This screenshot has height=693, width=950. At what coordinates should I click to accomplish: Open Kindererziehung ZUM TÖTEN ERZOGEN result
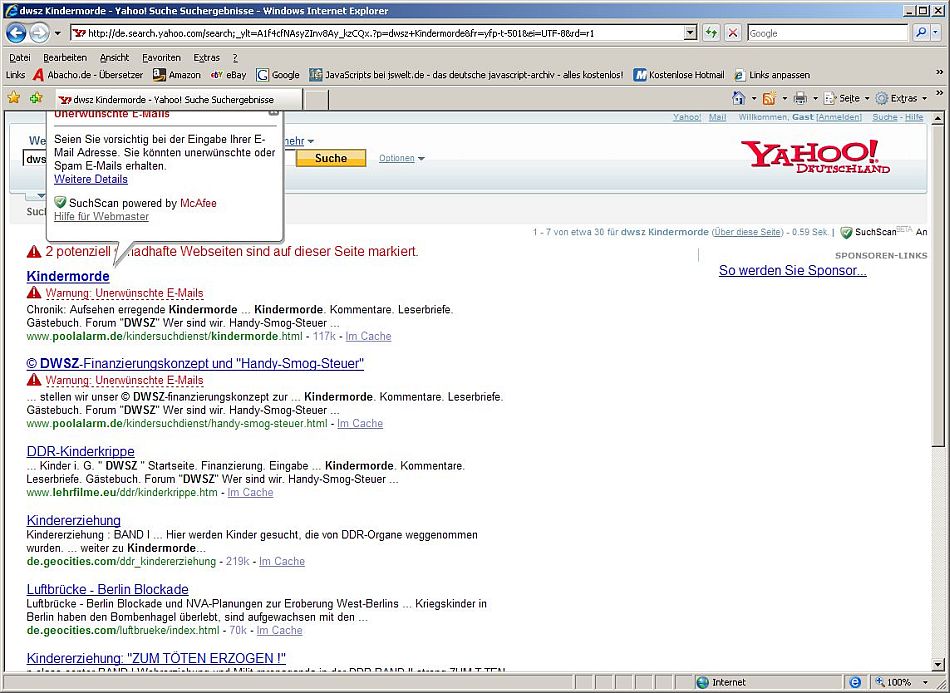156,658
